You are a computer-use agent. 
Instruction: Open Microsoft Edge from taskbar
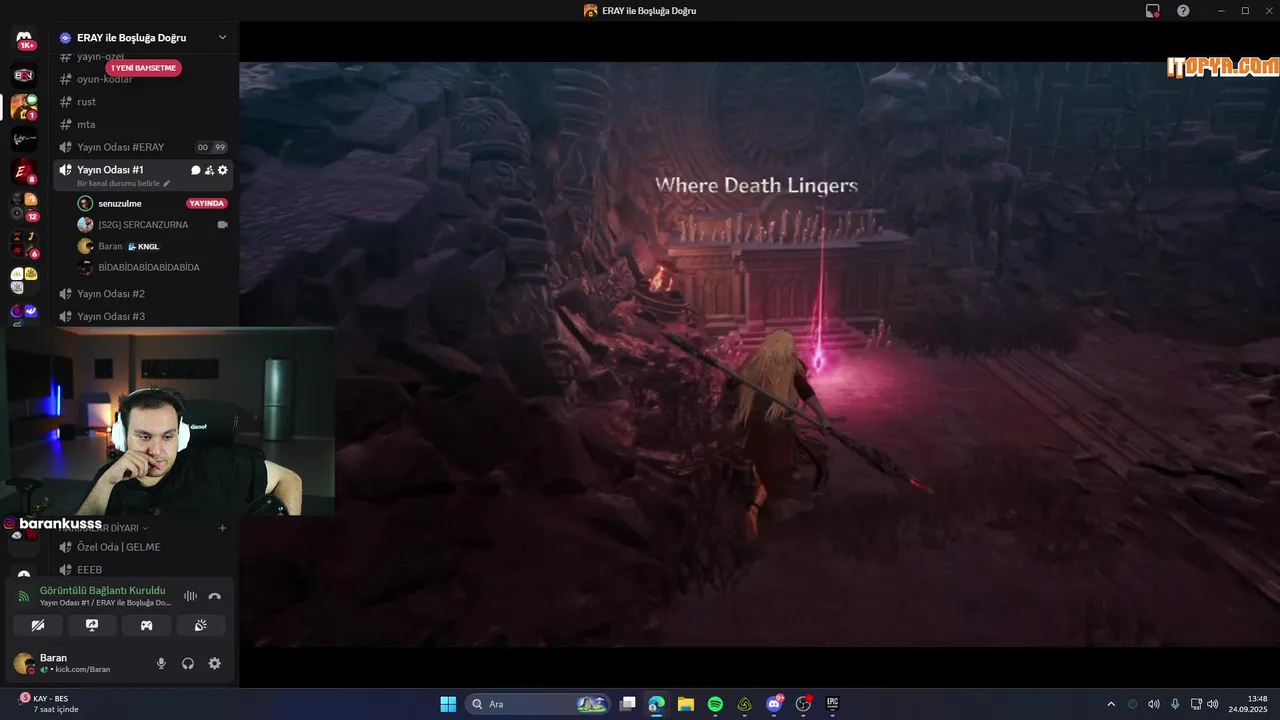click(656, 704)
